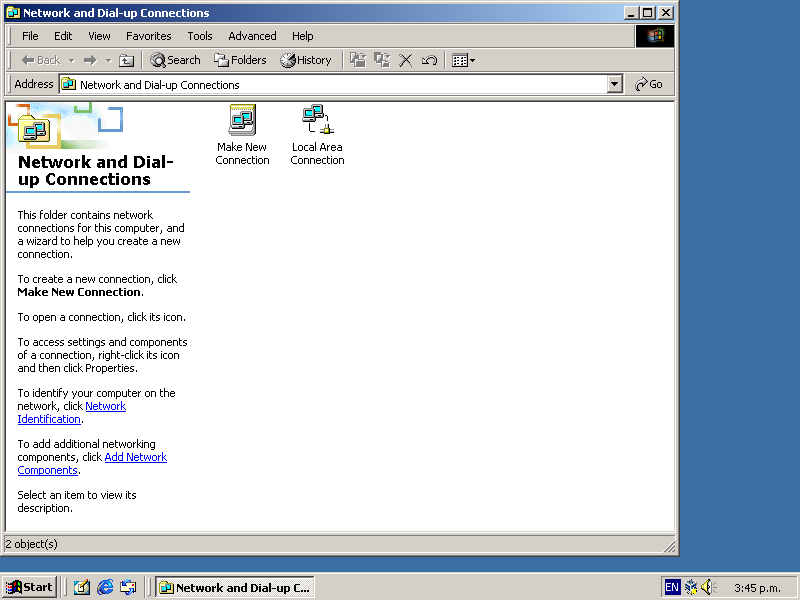Screen dimensions: 800x600
Task: Open the Help menu
Action: [x=303, y=36]
